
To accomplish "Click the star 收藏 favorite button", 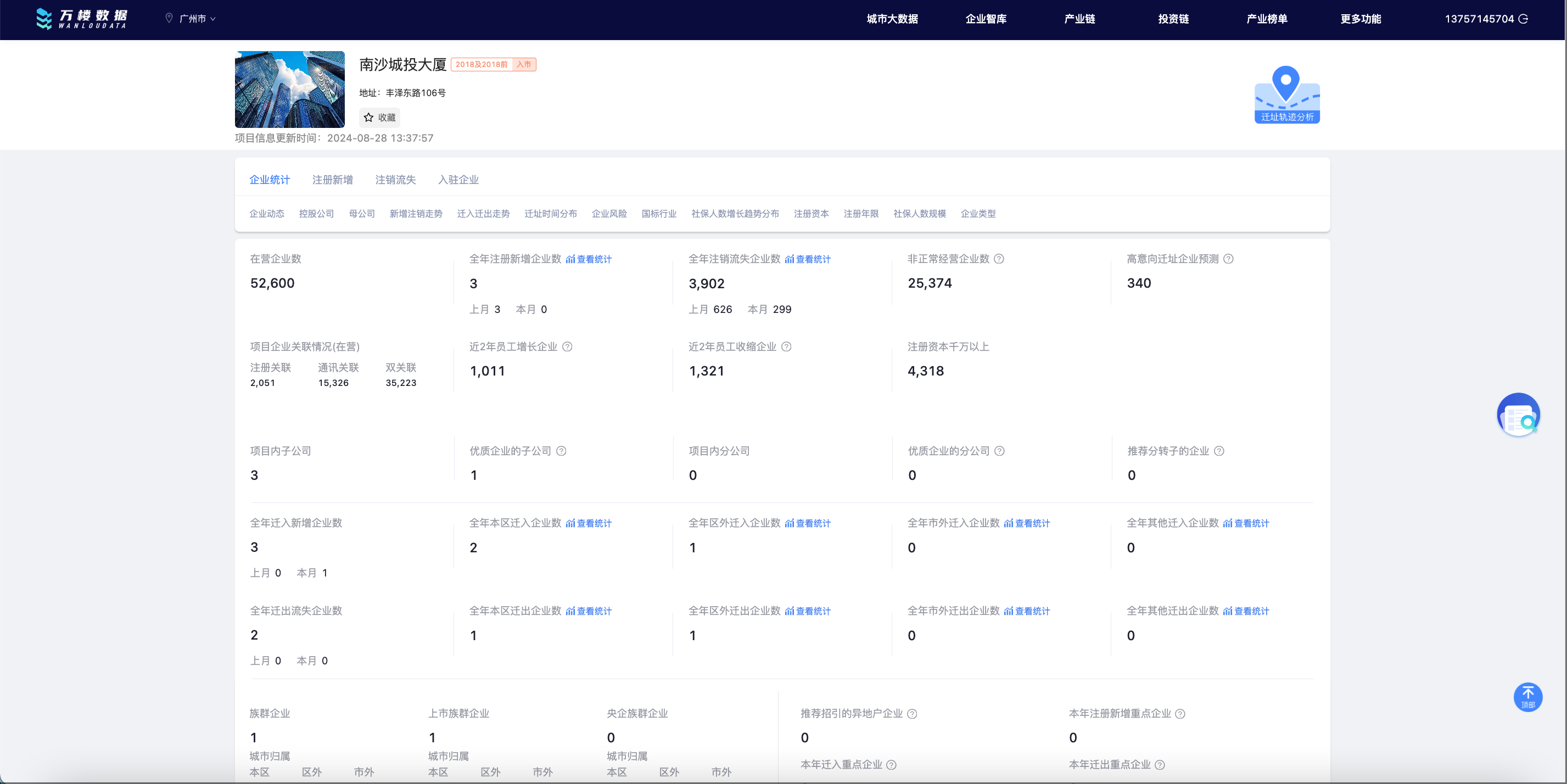I will 379,117.
